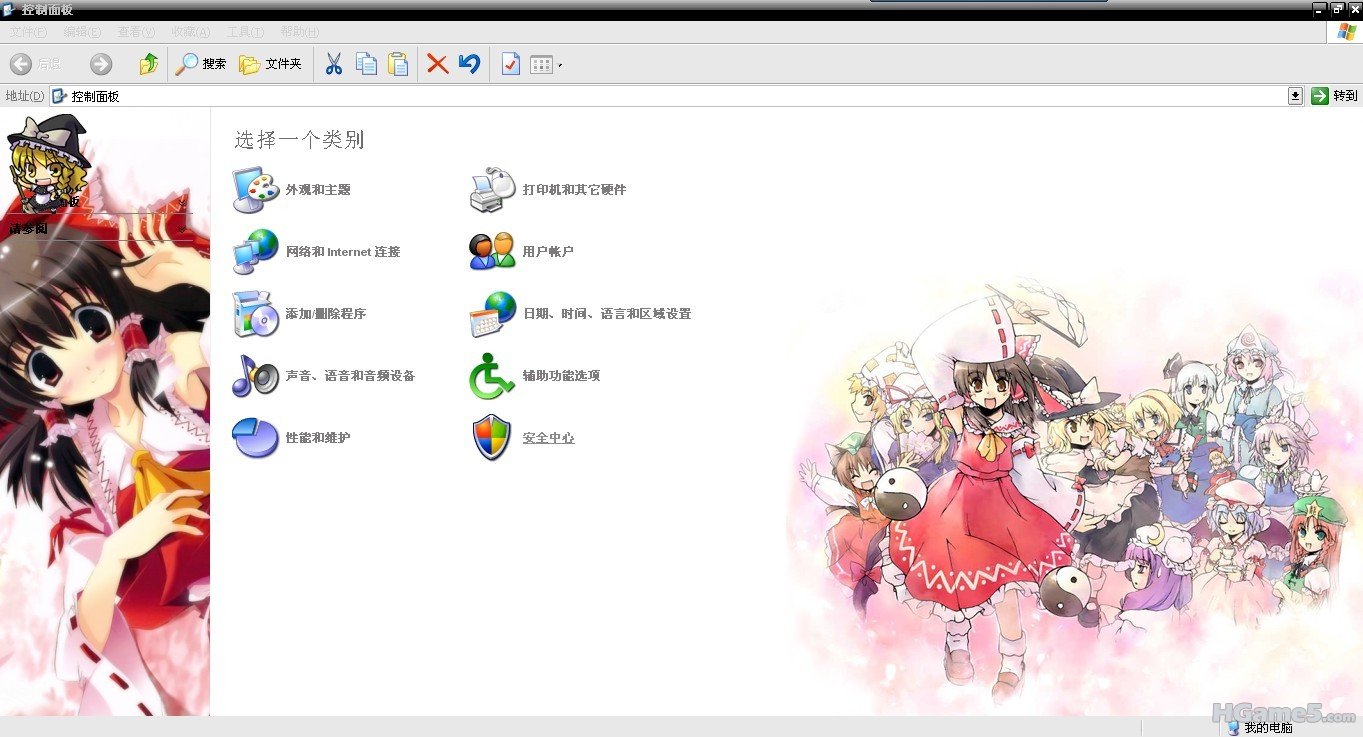
Task: Open the 文件(F) menu
Action: tap(27, 32)
